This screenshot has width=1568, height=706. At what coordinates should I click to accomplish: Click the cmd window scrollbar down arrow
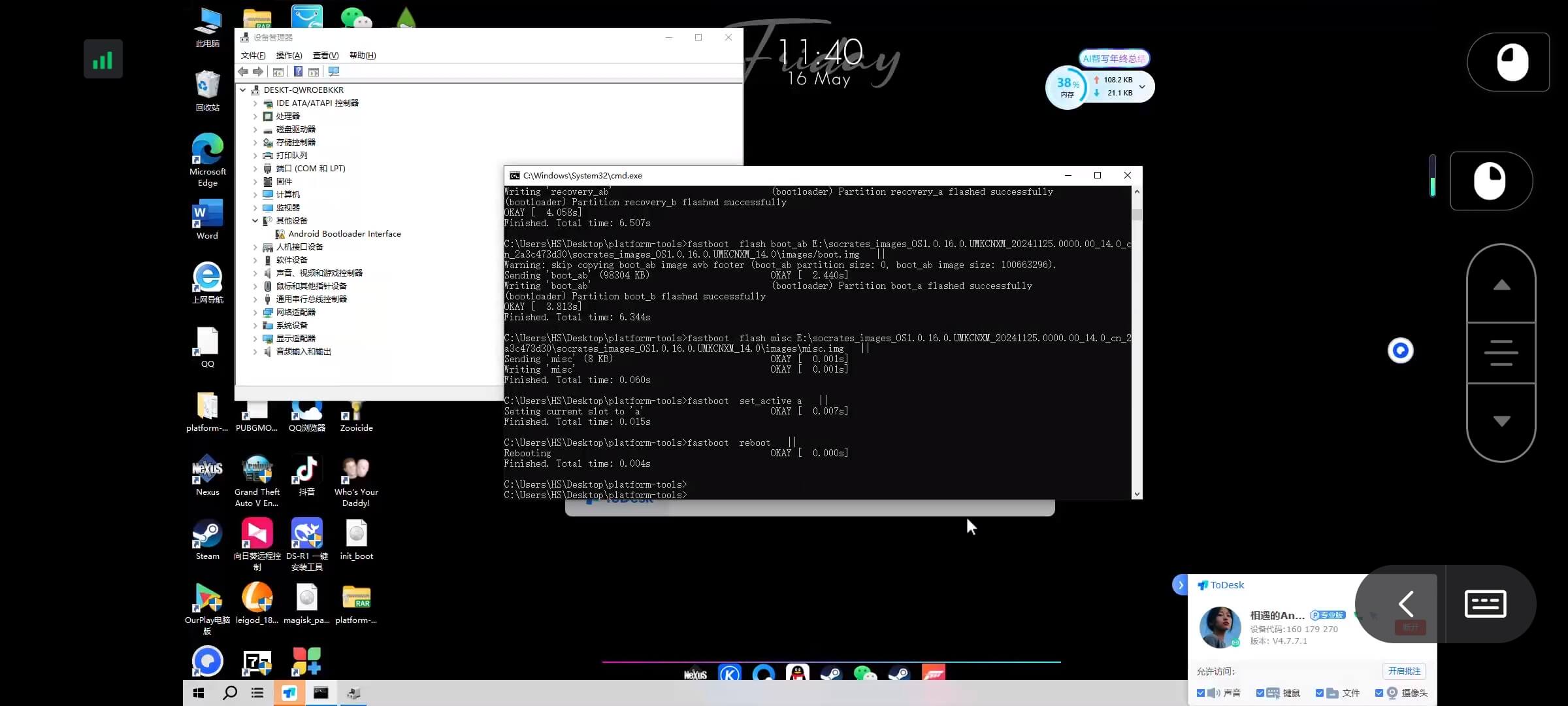click(x=1137, y=494)
